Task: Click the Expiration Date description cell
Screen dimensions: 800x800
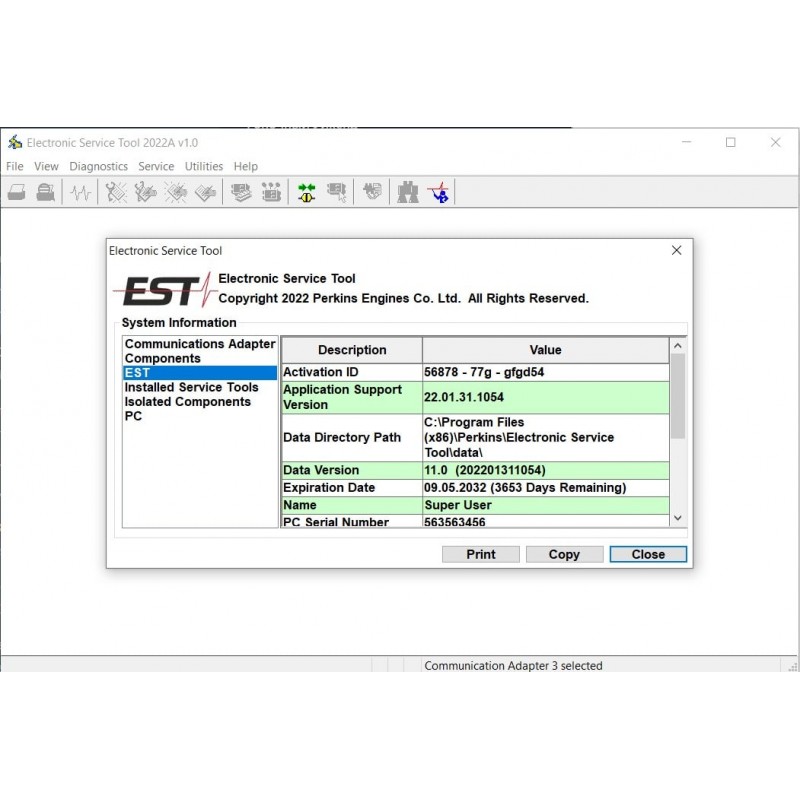Action: (352, 487)
